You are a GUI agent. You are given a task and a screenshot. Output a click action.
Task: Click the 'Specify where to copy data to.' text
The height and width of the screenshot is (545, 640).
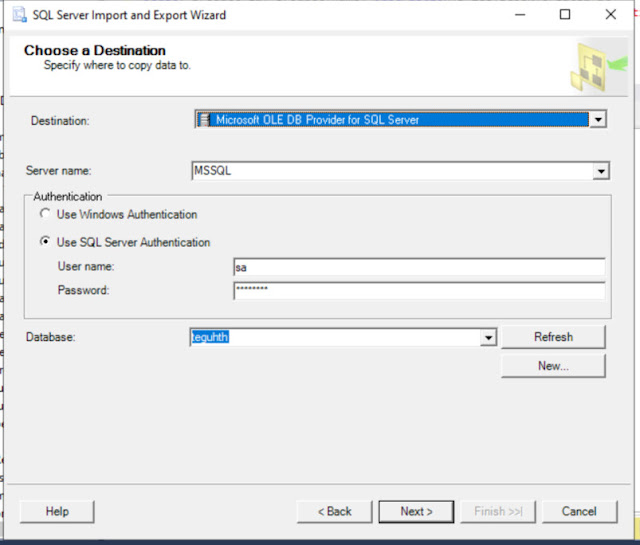(117, 65)
